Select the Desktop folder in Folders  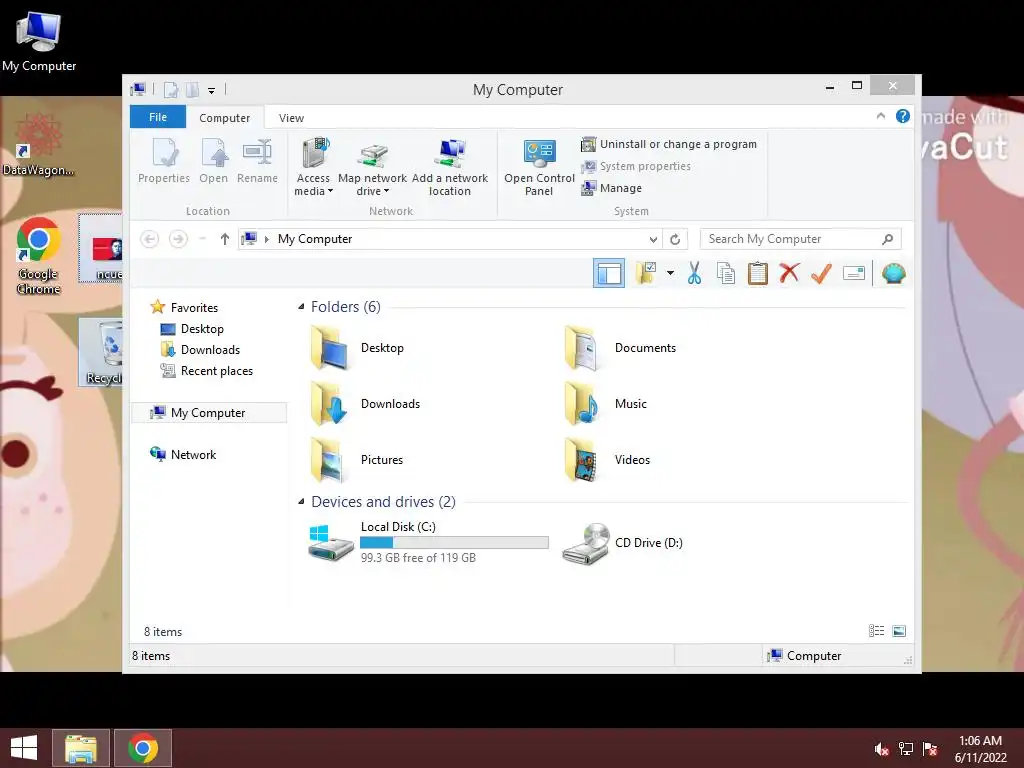[357, 348]
